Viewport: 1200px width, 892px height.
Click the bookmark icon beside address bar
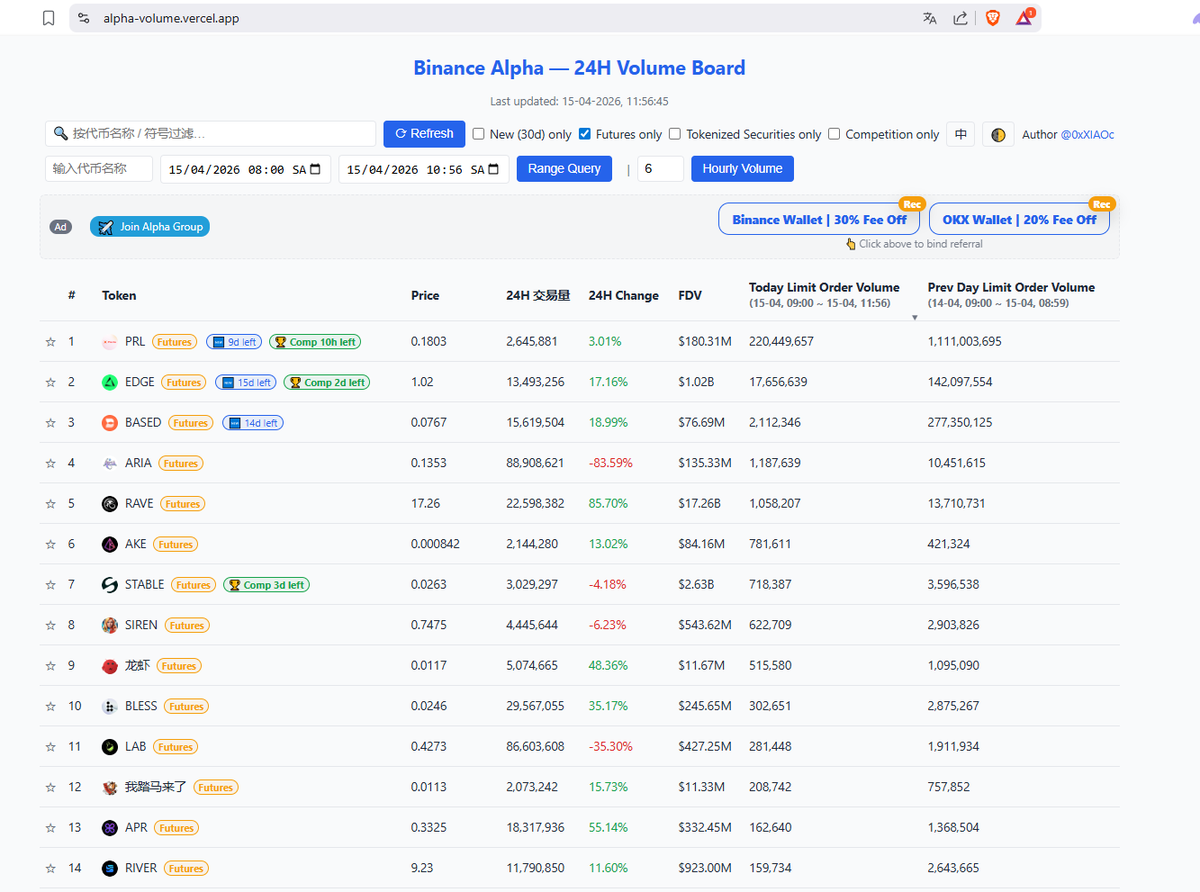[x=48, y=18]
